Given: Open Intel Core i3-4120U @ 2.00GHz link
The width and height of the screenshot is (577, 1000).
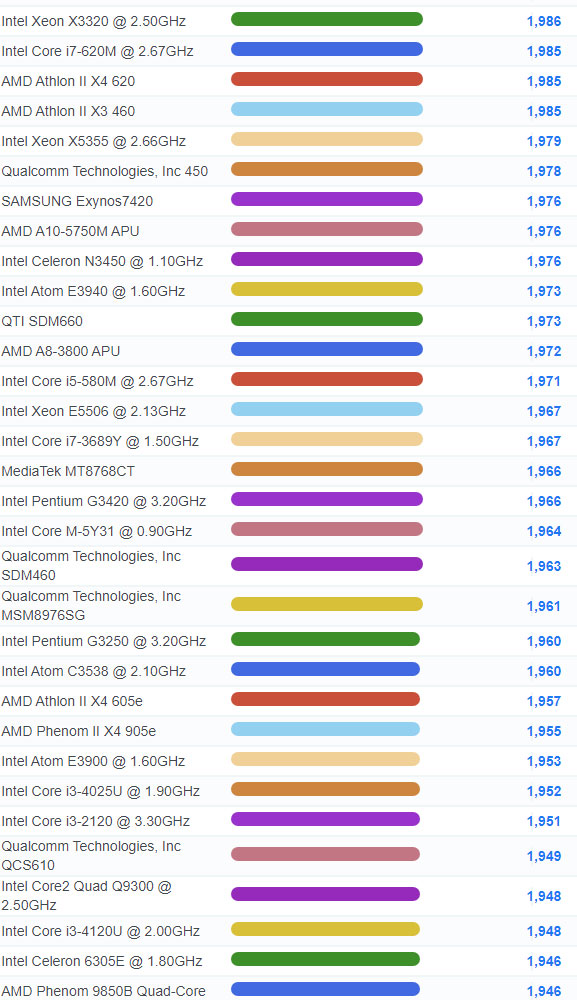Looking at the screenshot, I should pos(101,931).
